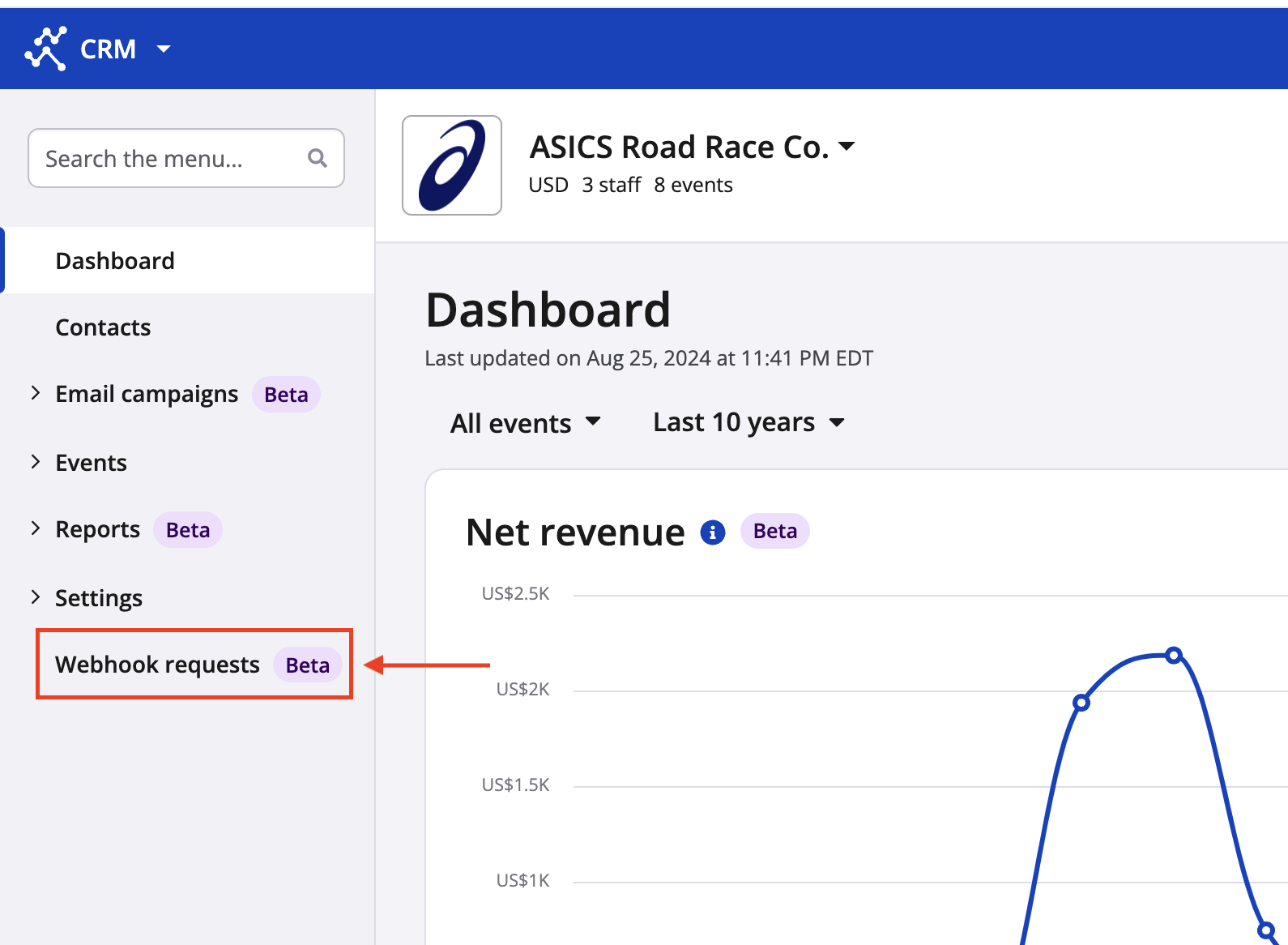The image size is (1288, 945).
Task: Open the All events filter dropdown
Action: click(x=525, y=423)
